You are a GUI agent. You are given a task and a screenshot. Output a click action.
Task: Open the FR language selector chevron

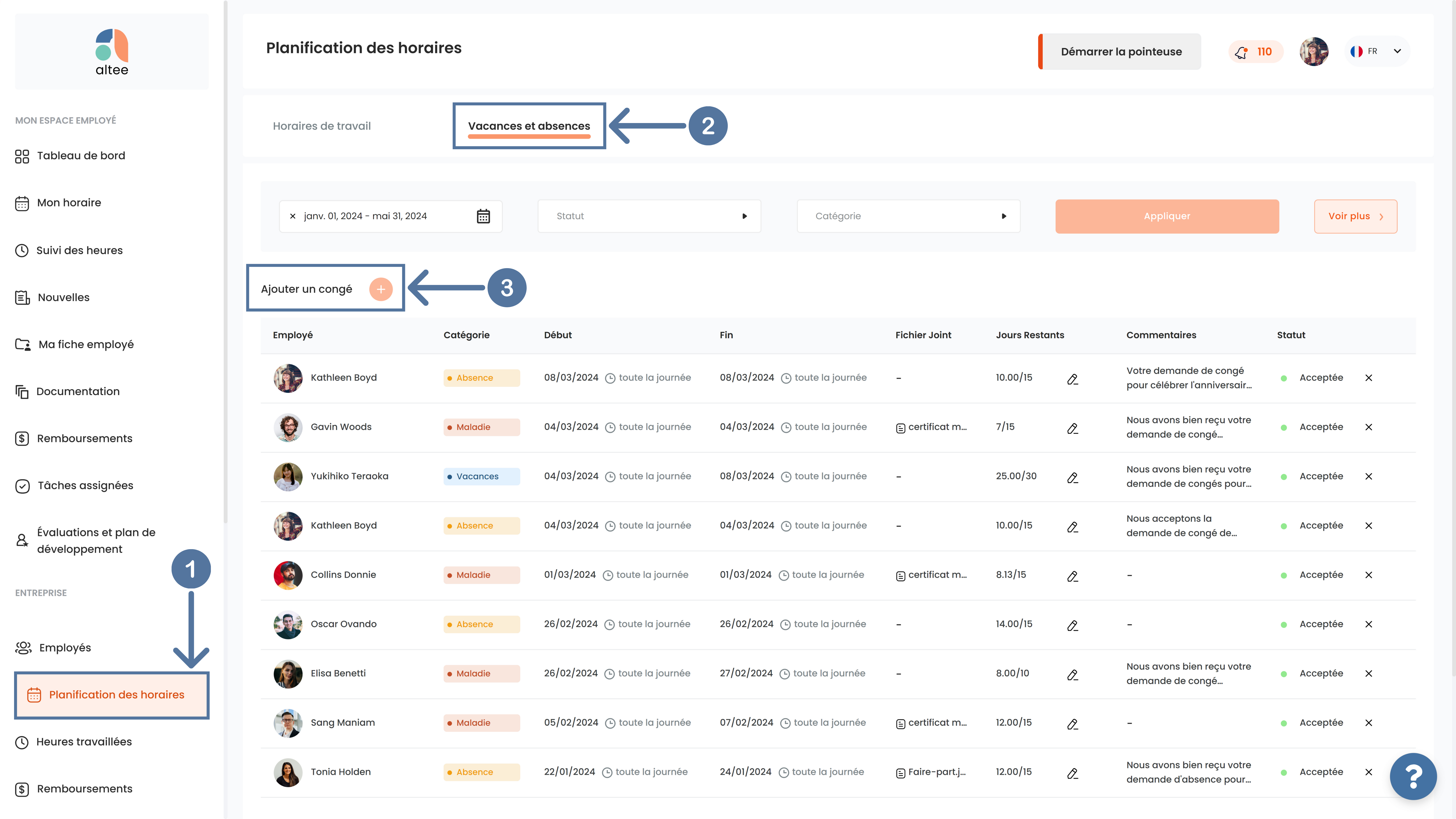pos(1397,51)
